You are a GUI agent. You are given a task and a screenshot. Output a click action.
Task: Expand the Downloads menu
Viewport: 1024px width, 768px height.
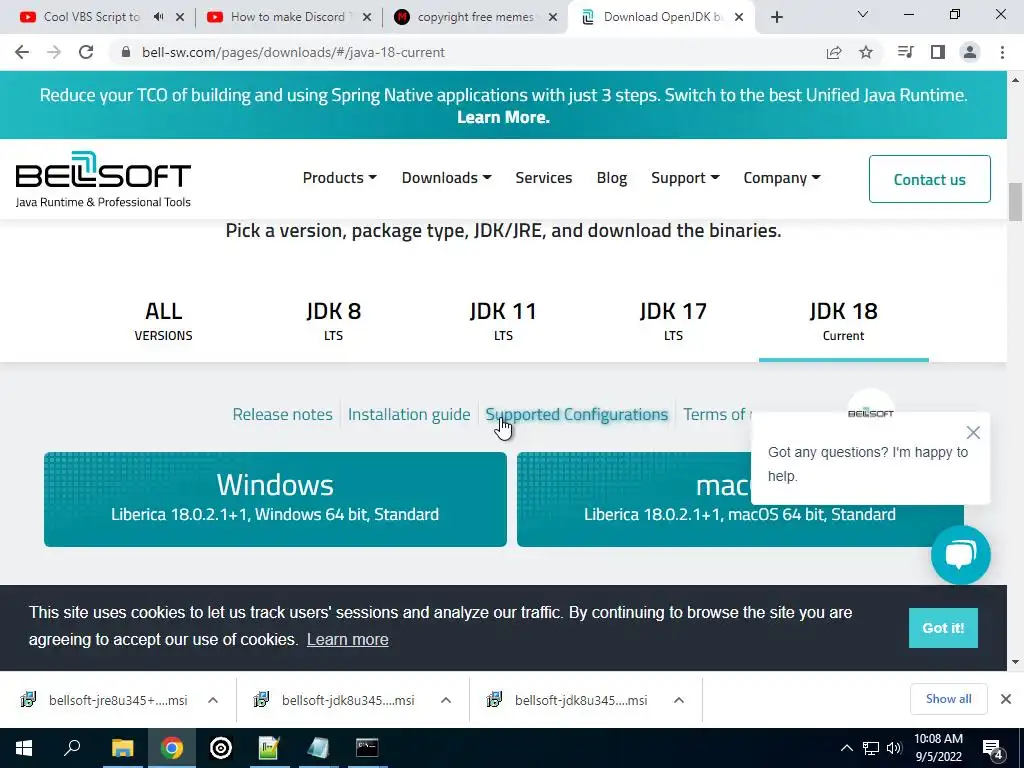[x=447, y=178]
